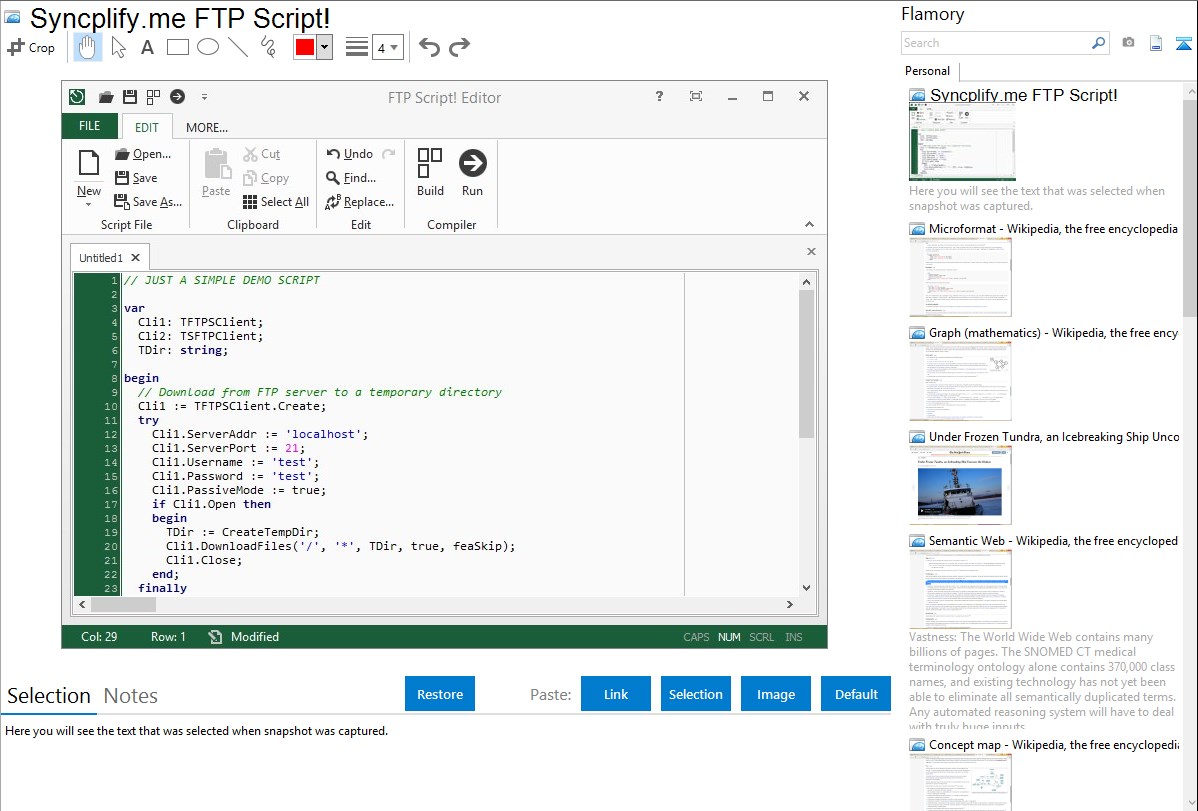Switch to the Selection tab
Screen dimensions: 1198x811
click(49, 696)
